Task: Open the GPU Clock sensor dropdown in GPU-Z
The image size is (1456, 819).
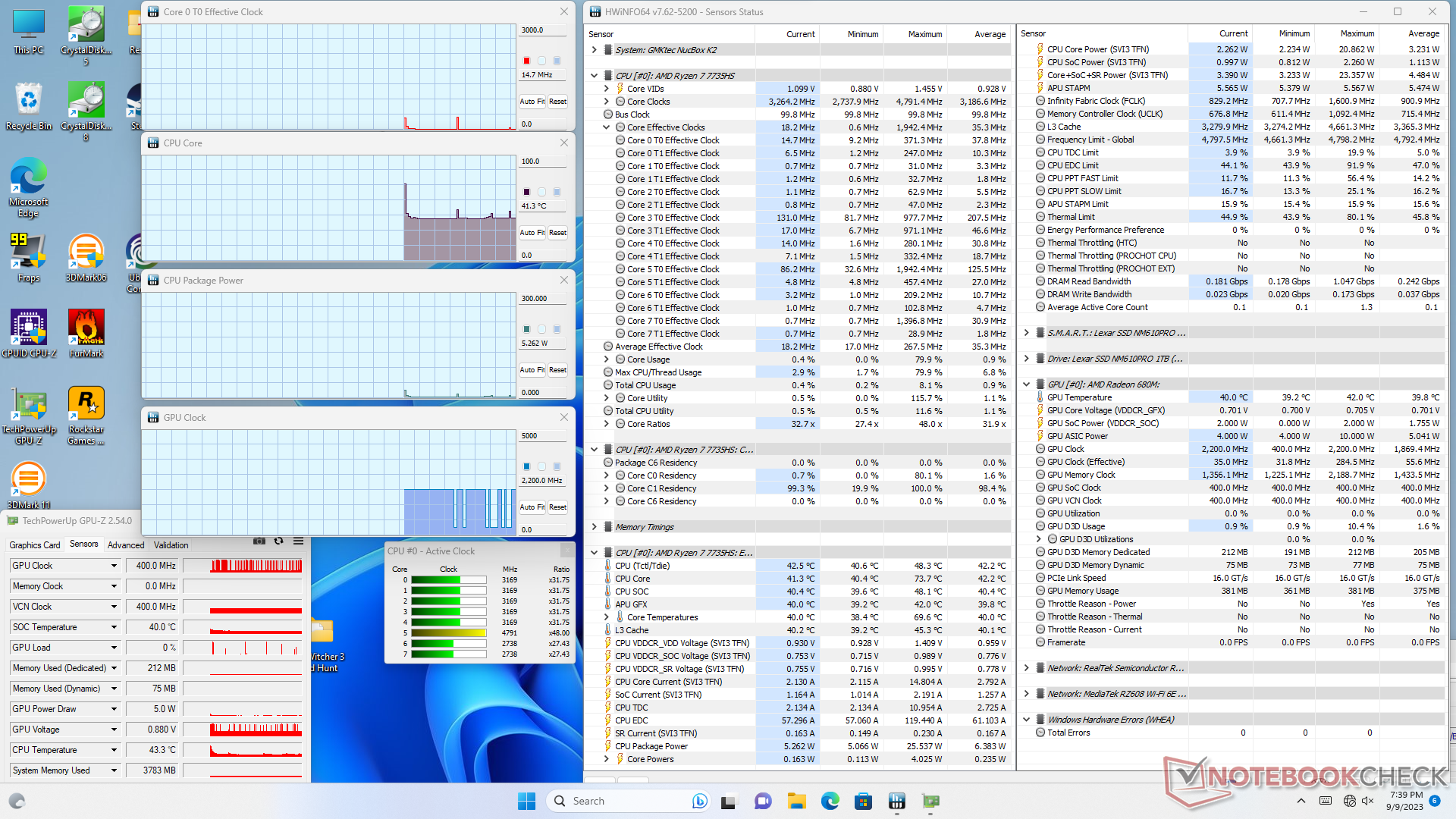Action: coord(115,566)
